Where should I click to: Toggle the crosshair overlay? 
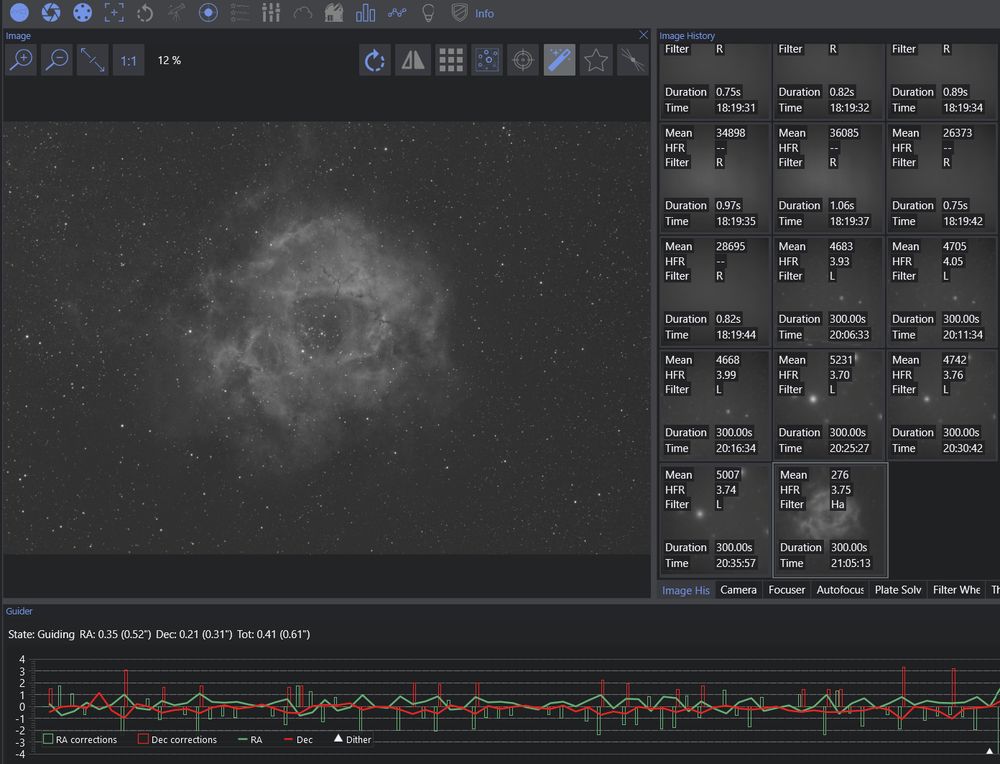[x=523, y=60]
